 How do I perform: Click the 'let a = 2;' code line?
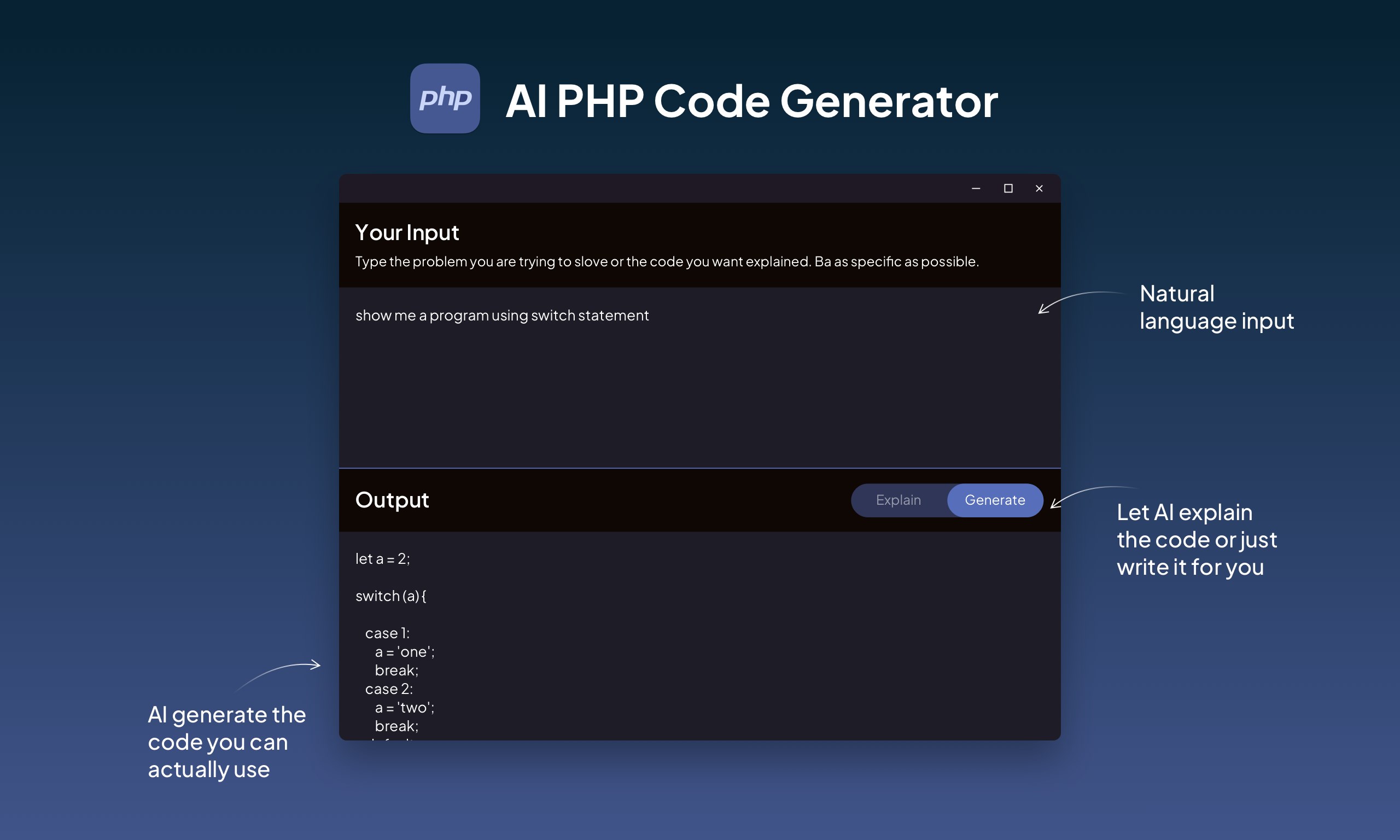click(382, 559)
